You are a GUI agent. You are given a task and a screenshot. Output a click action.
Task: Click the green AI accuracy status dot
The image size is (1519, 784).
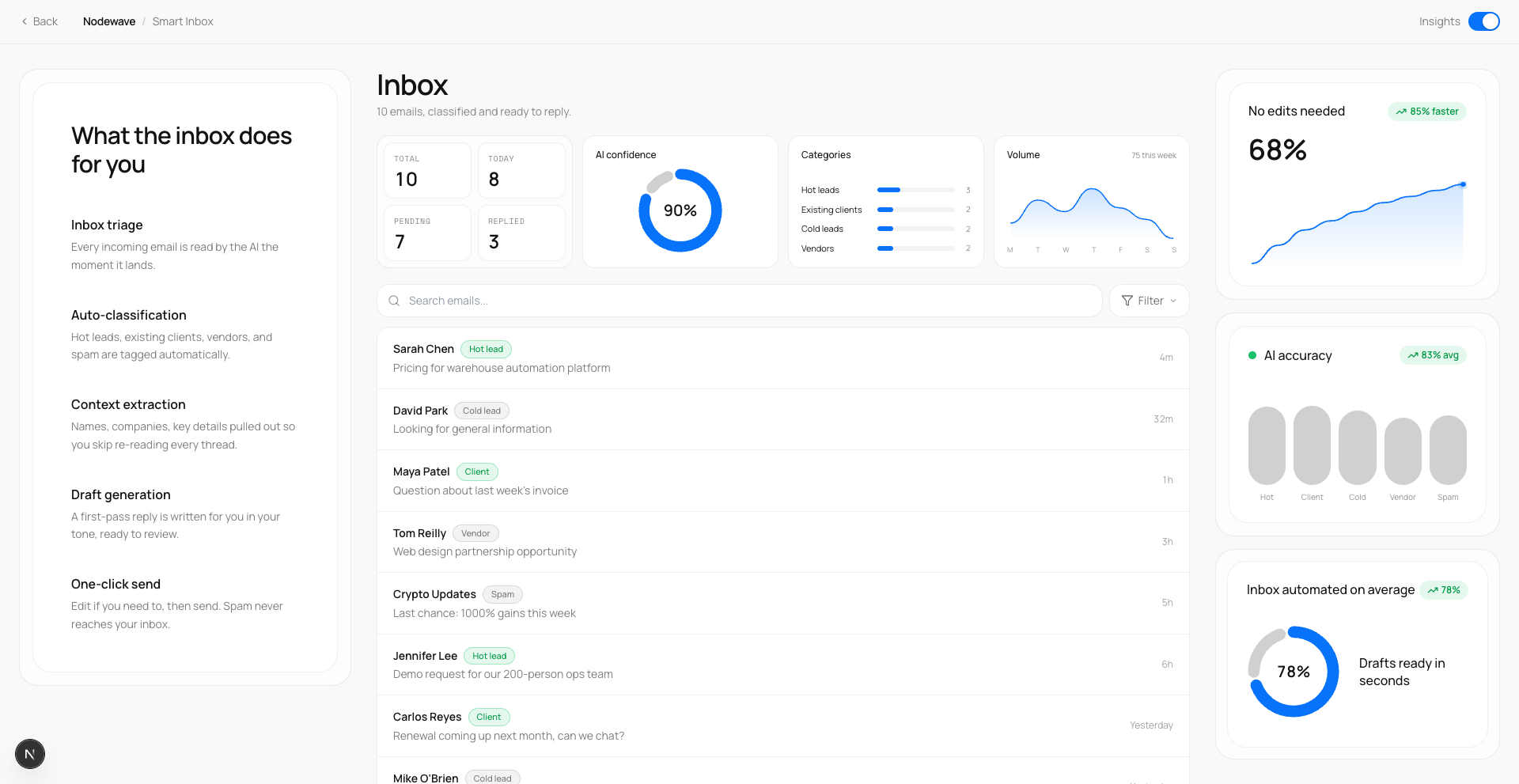[x=1252, y=355]
